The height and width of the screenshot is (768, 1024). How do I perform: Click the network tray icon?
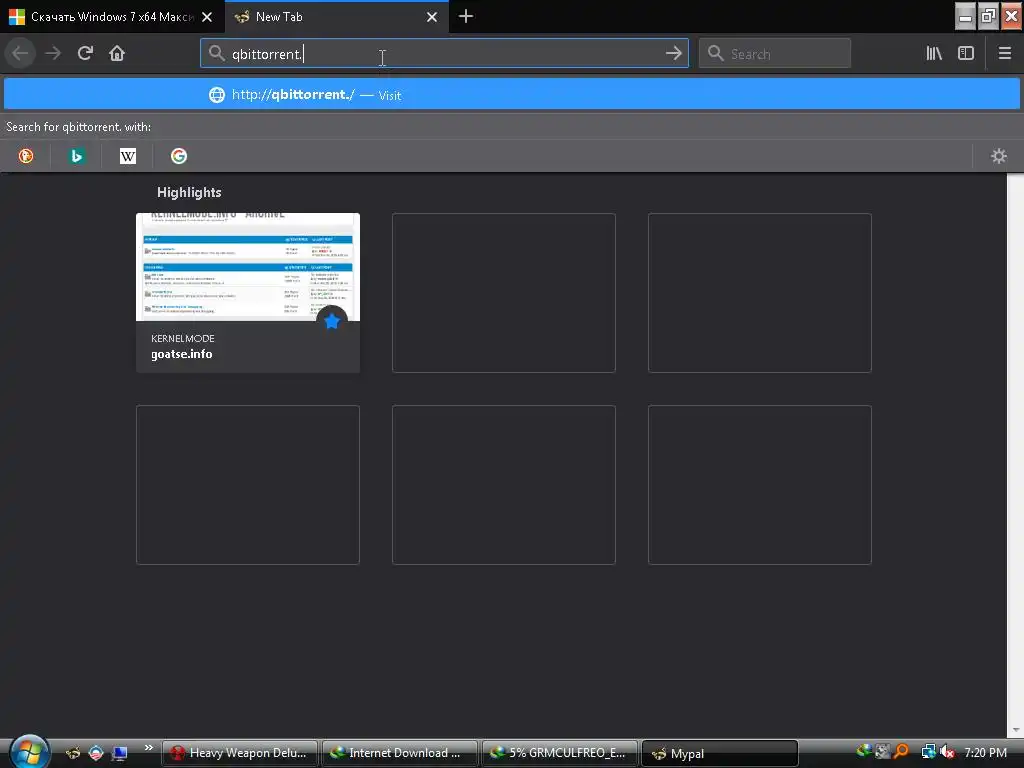point(928,752)
